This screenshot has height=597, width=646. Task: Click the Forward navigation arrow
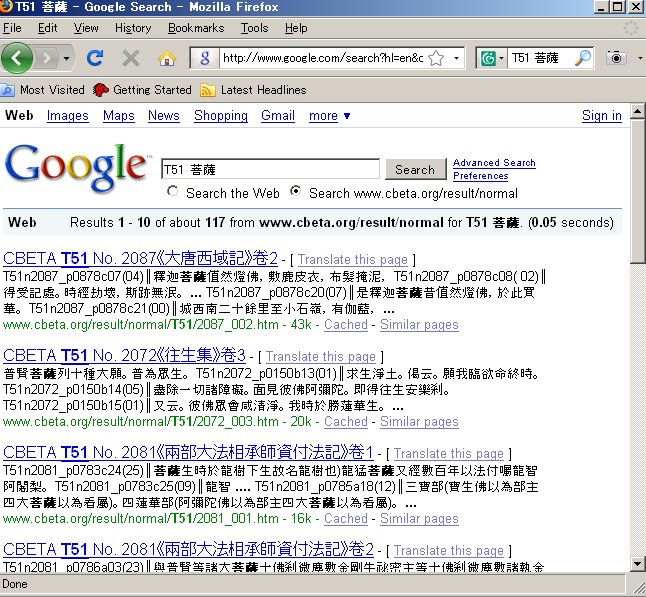click(x=47, y=58)
